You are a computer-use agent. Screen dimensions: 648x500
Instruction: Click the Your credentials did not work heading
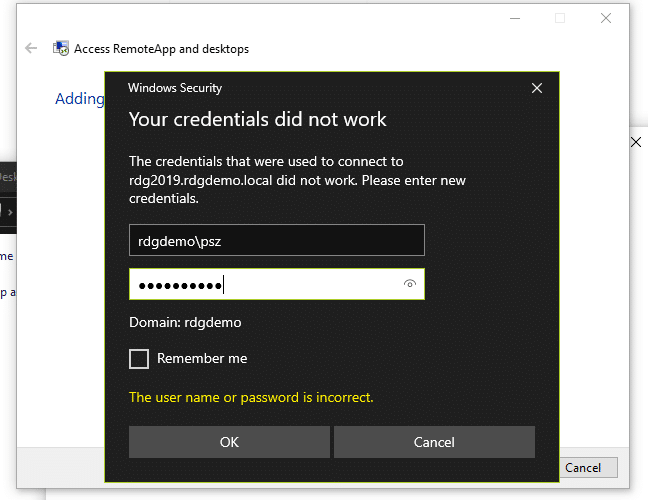(x=258, y=120)
